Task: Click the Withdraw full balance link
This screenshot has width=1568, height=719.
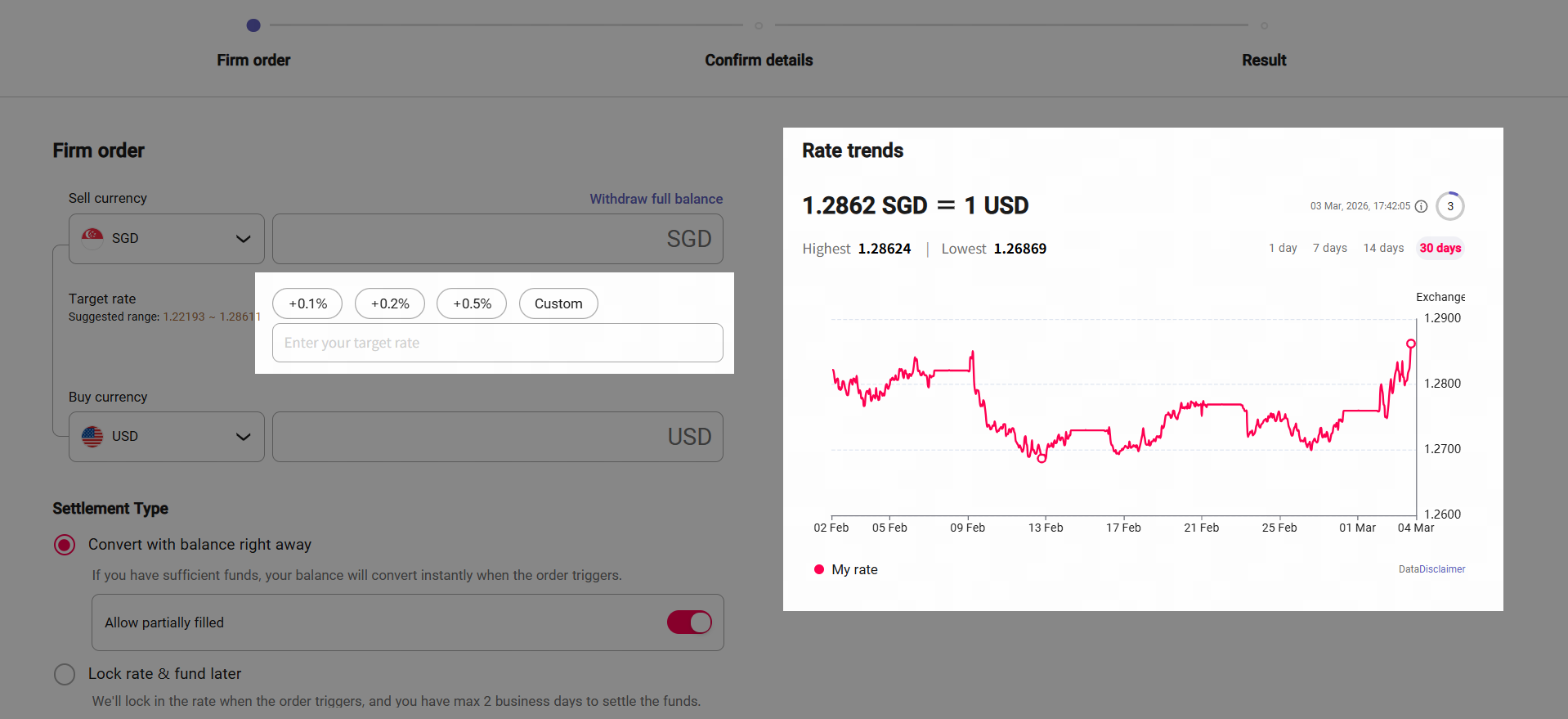Action: click(x=656, y=199)
